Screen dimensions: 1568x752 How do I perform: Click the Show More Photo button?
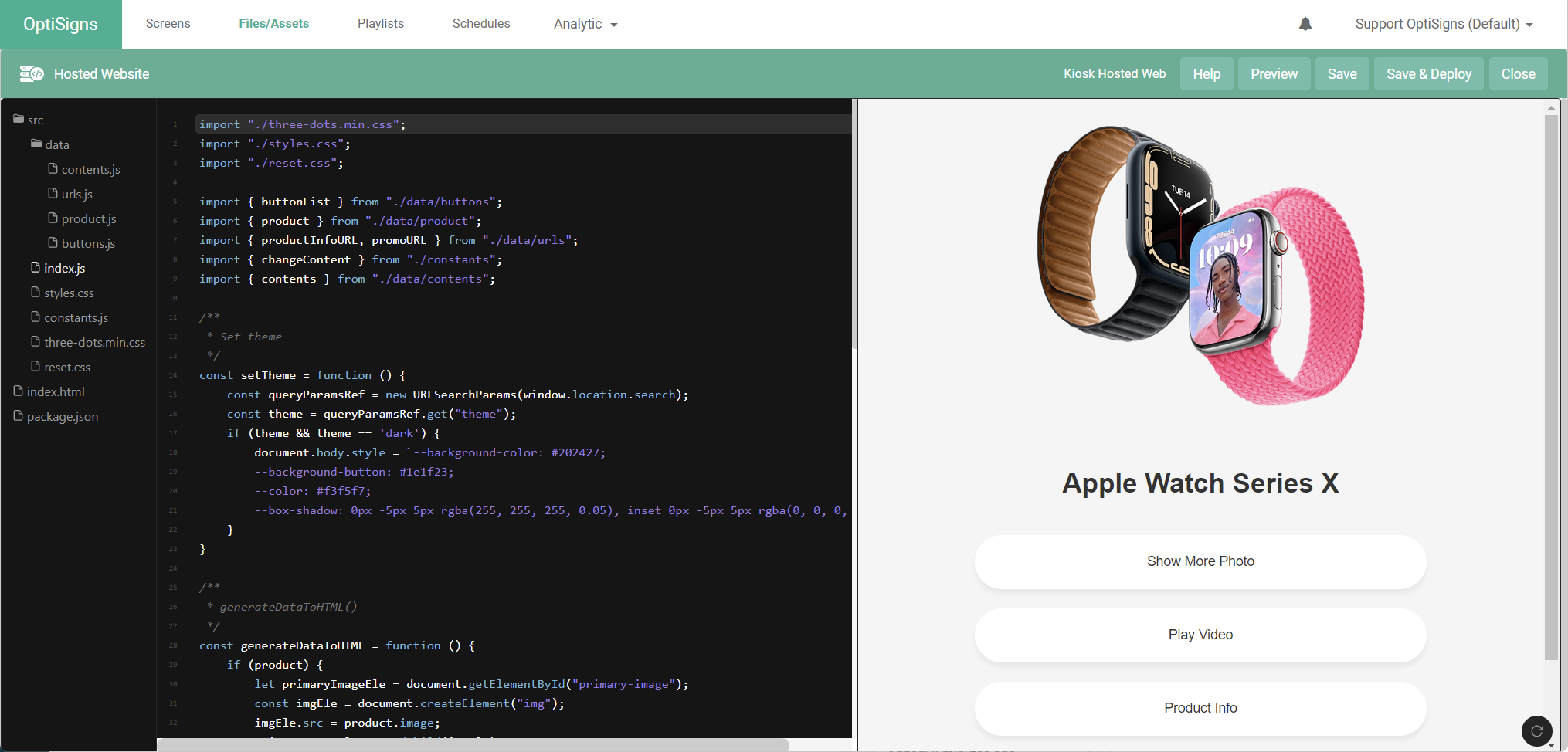(1200, 561)
